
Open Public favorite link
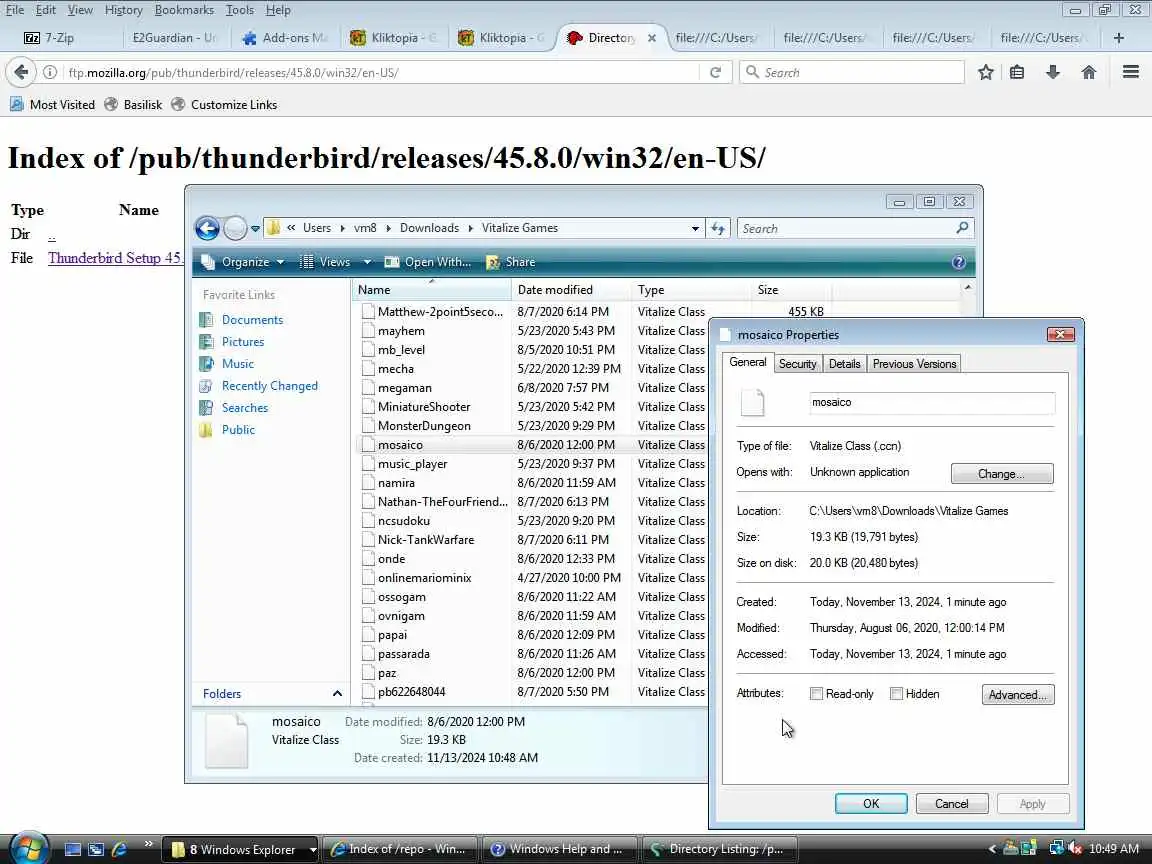[238, 430]
